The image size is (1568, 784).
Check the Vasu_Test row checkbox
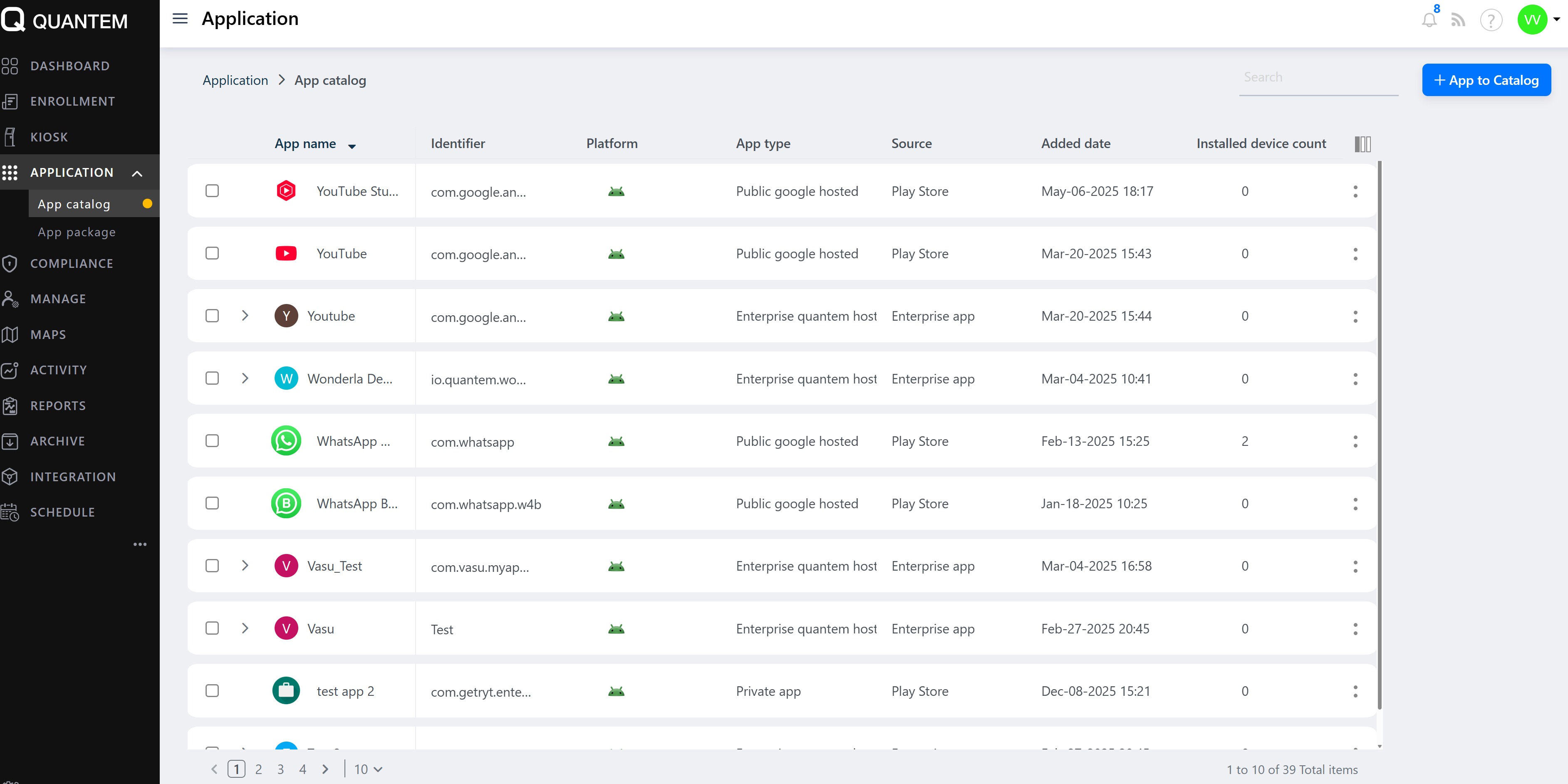pos(212,566)
